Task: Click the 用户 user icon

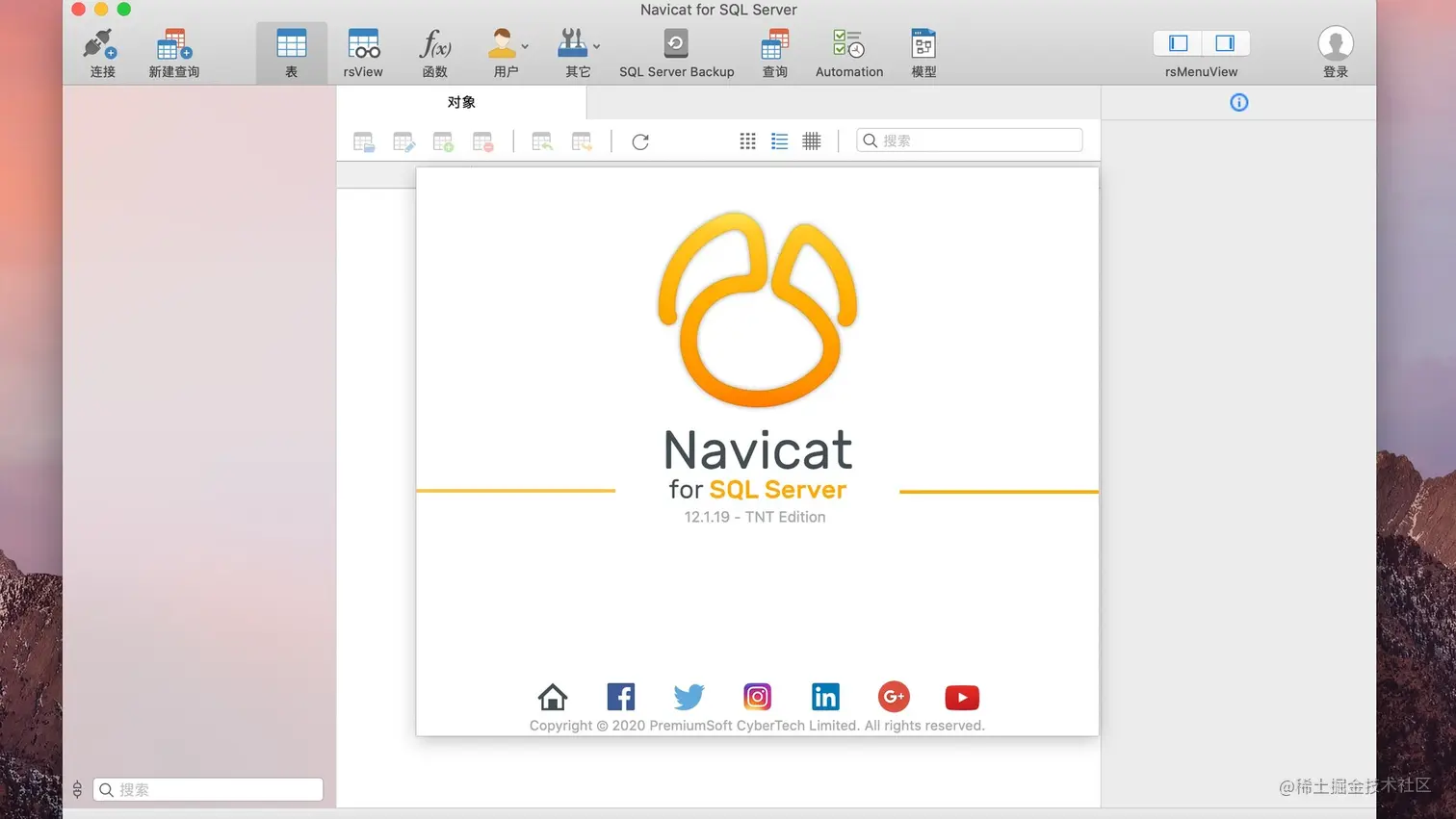Action: (502, 44)
